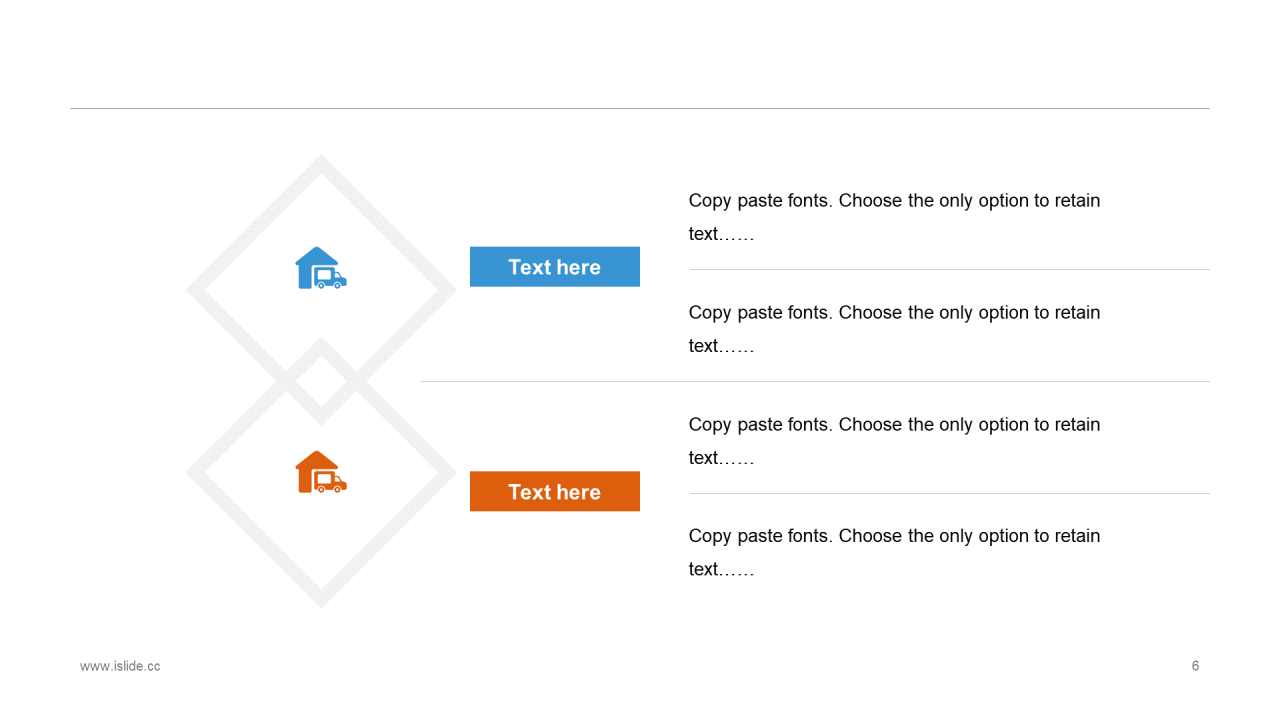The width and height of the screenshot is (1280, 720).
Task: Select the third Copy paste fonts paragraph
Action: coord(895,441)
